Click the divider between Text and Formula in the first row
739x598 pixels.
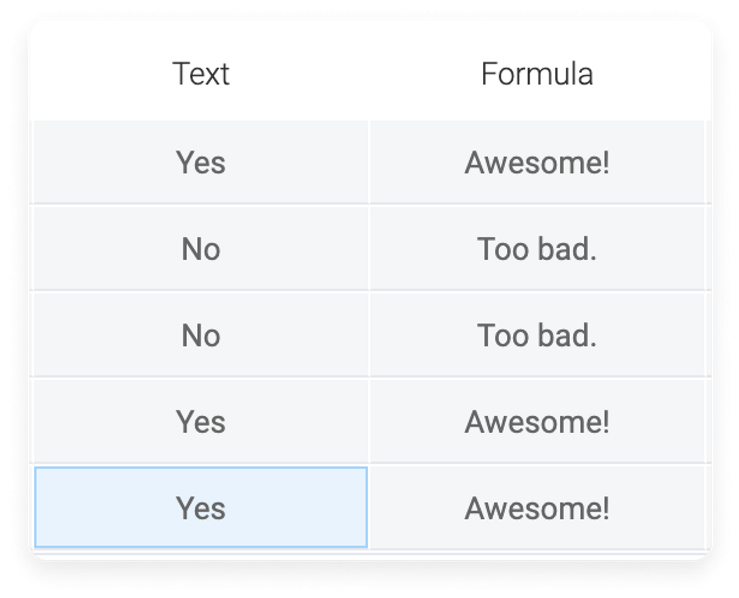coord(370,162)
